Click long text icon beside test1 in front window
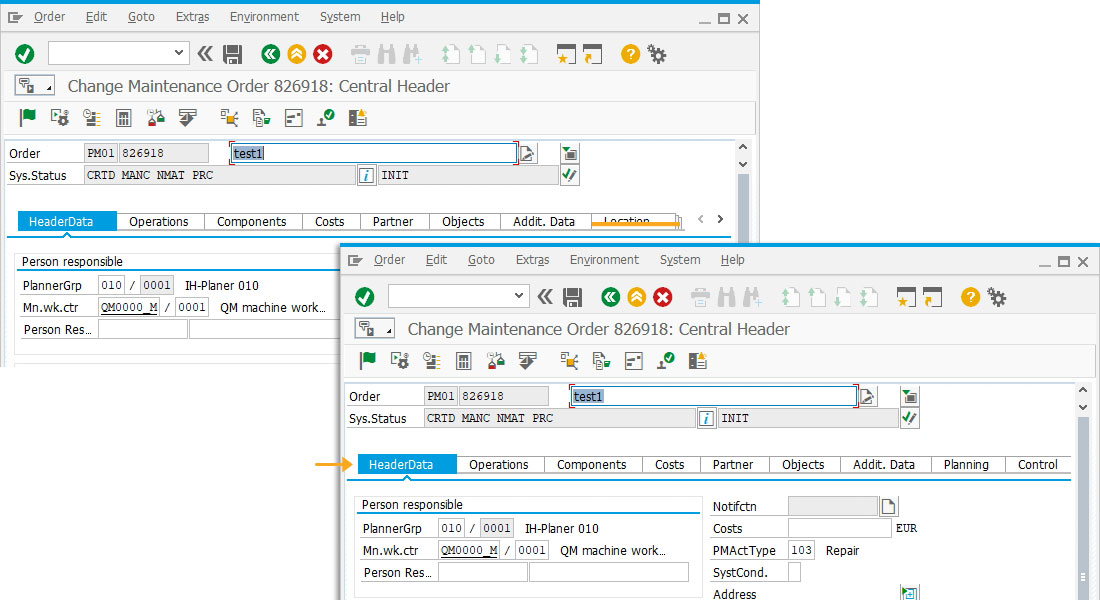The image size is (1100, 600). click(868, 396)
